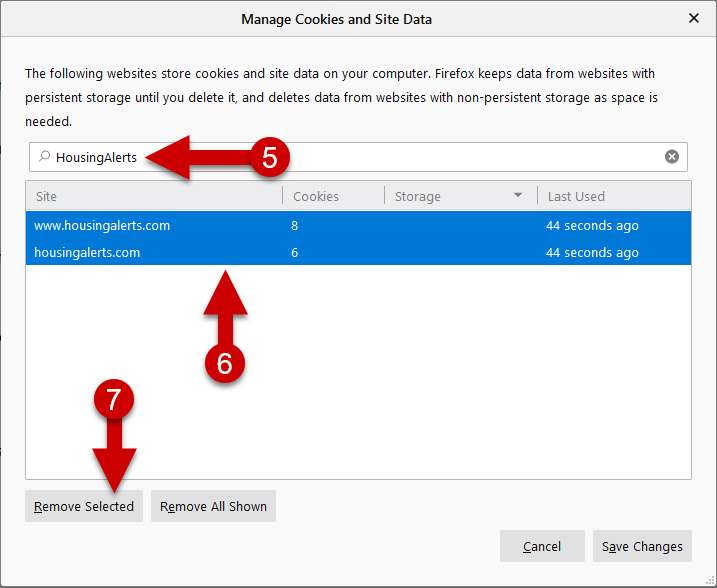Click cookie count 8 cell
The height and width of the screenshot is (588, 717).
coord(294,225)
